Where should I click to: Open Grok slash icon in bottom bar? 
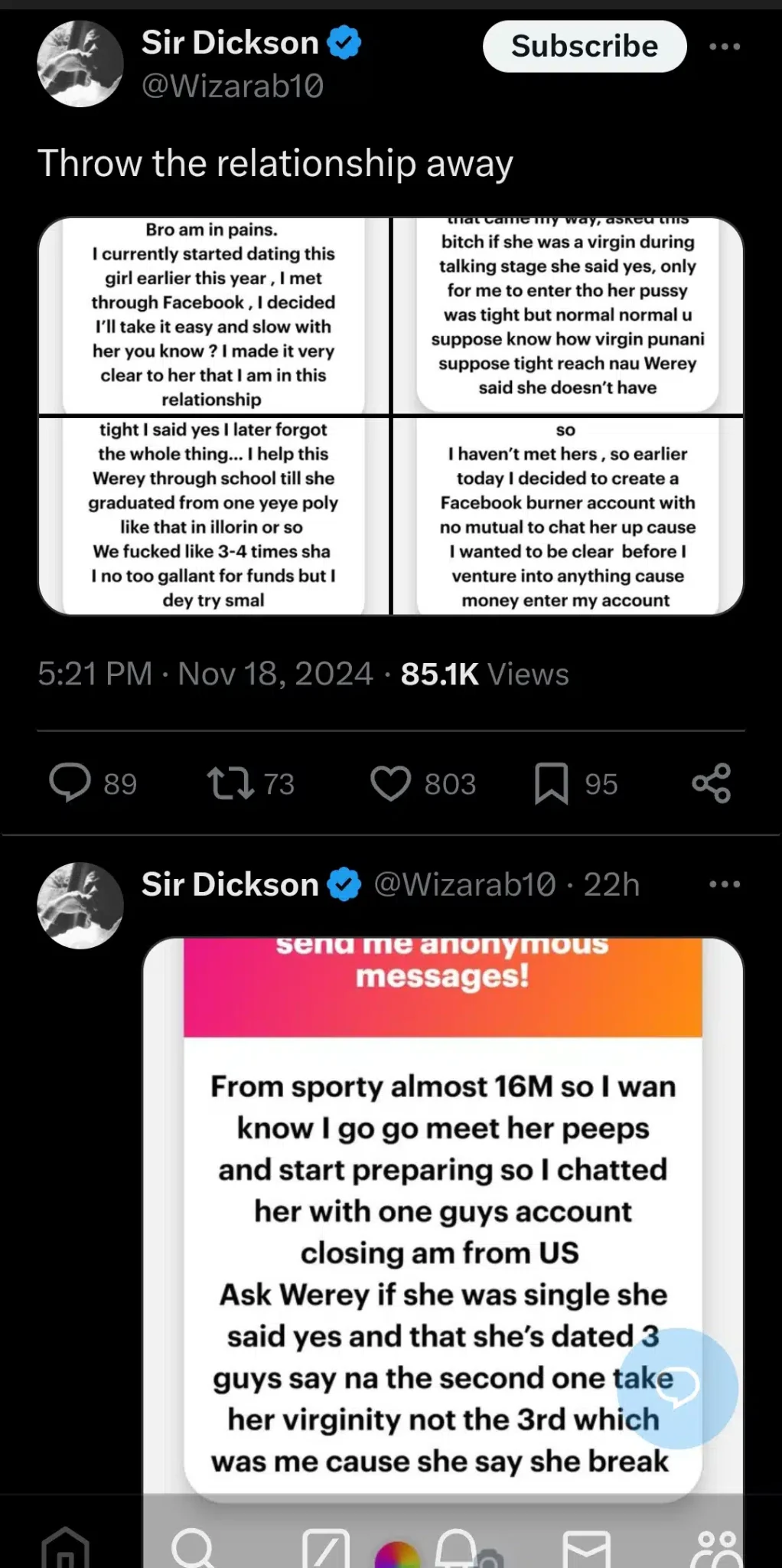(325, 1549)
